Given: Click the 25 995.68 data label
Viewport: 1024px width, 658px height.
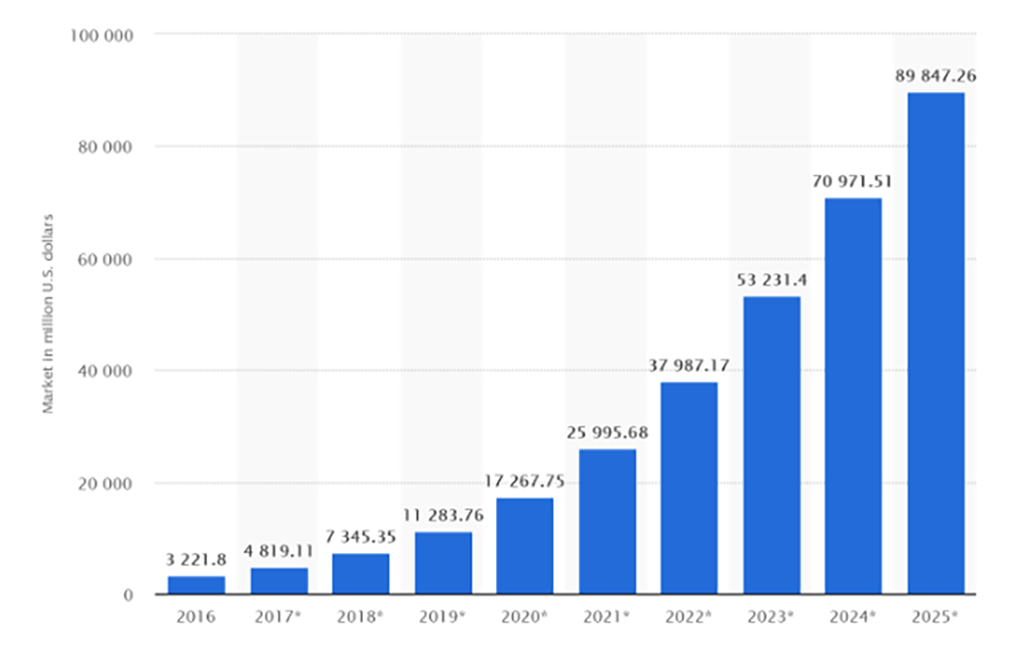Looking at the screenshot, I should (607, 433).
